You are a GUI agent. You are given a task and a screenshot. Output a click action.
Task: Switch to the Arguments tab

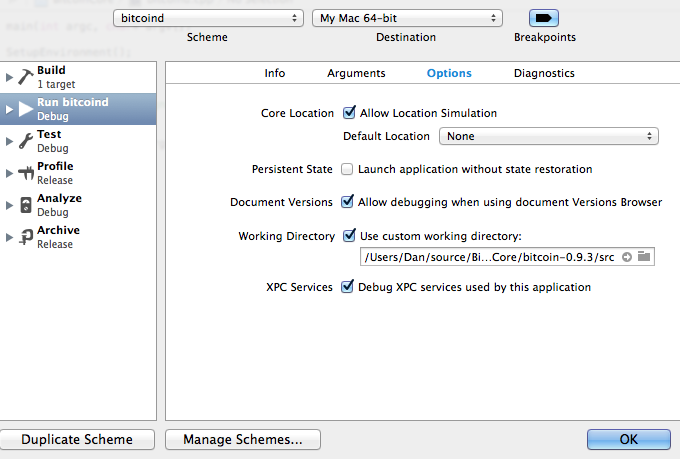click(x=356, y=73)
